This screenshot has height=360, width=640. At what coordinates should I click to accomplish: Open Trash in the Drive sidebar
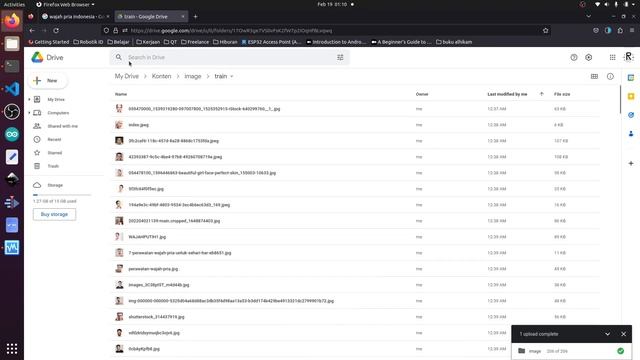[53, 166]
